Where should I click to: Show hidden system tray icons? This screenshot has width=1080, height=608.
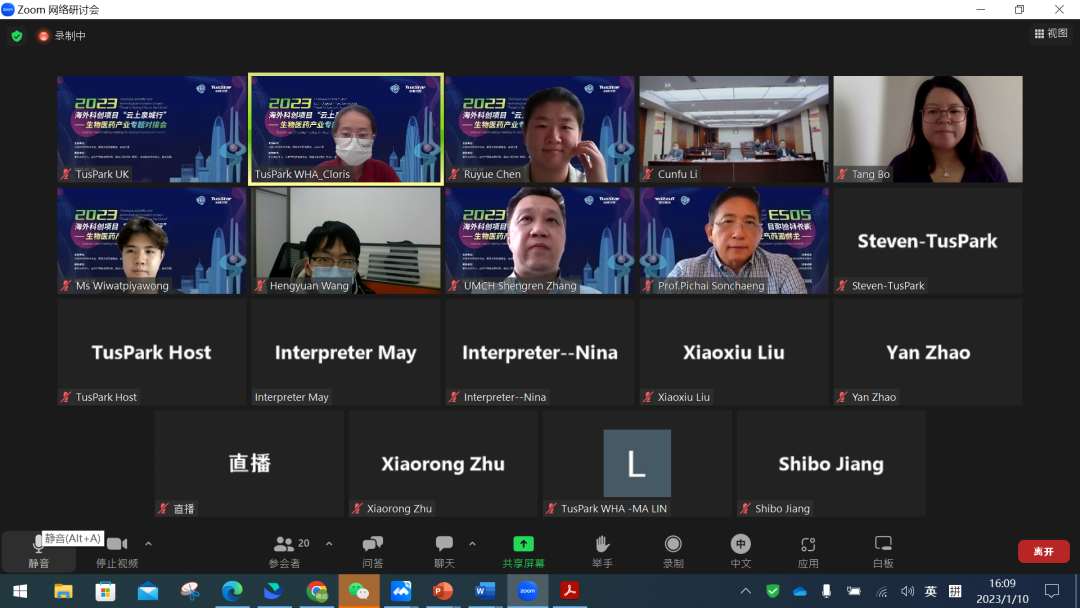coord(745,591)
